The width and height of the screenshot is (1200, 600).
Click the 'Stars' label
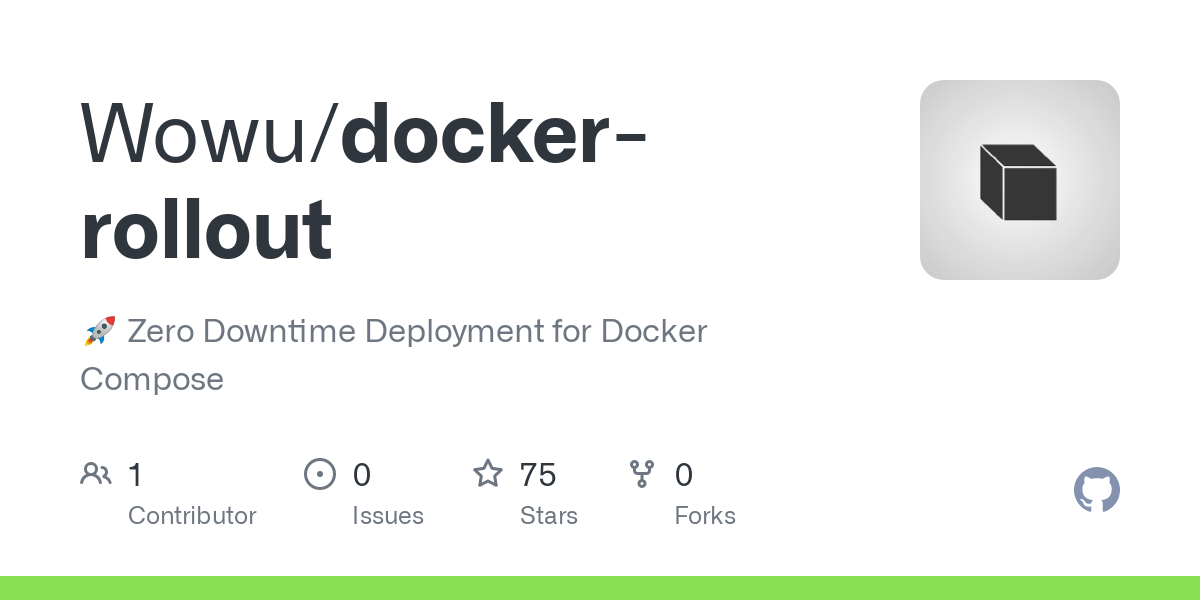[549, 516]
